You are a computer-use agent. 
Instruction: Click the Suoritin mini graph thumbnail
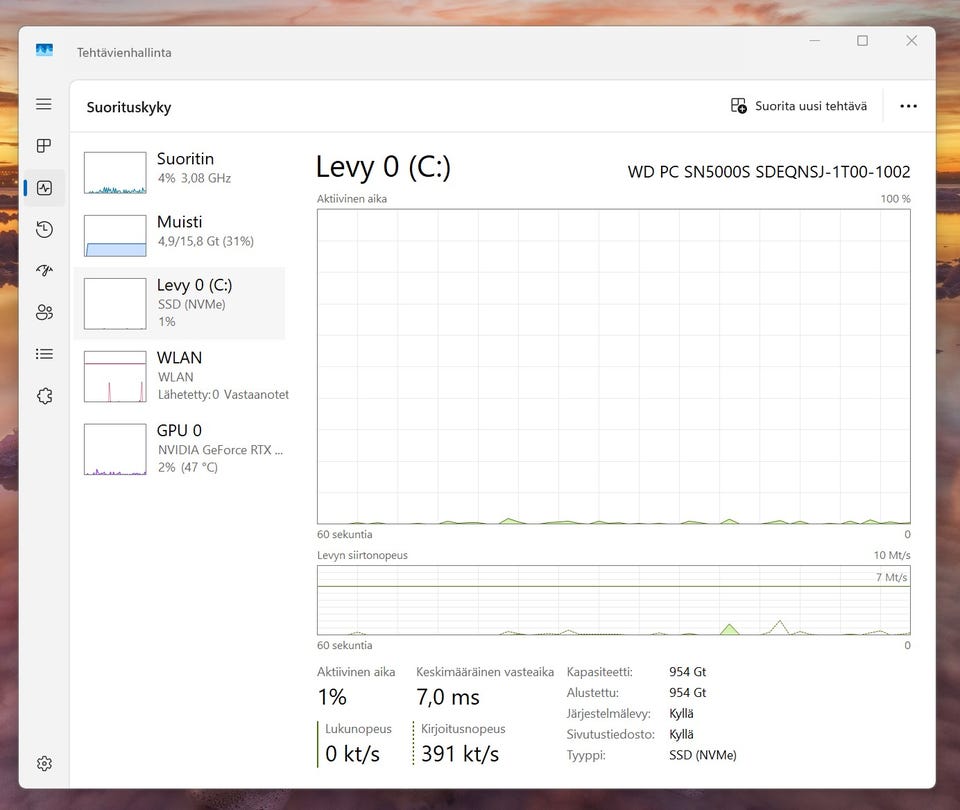pyautogui.click(x=115, y=173)
